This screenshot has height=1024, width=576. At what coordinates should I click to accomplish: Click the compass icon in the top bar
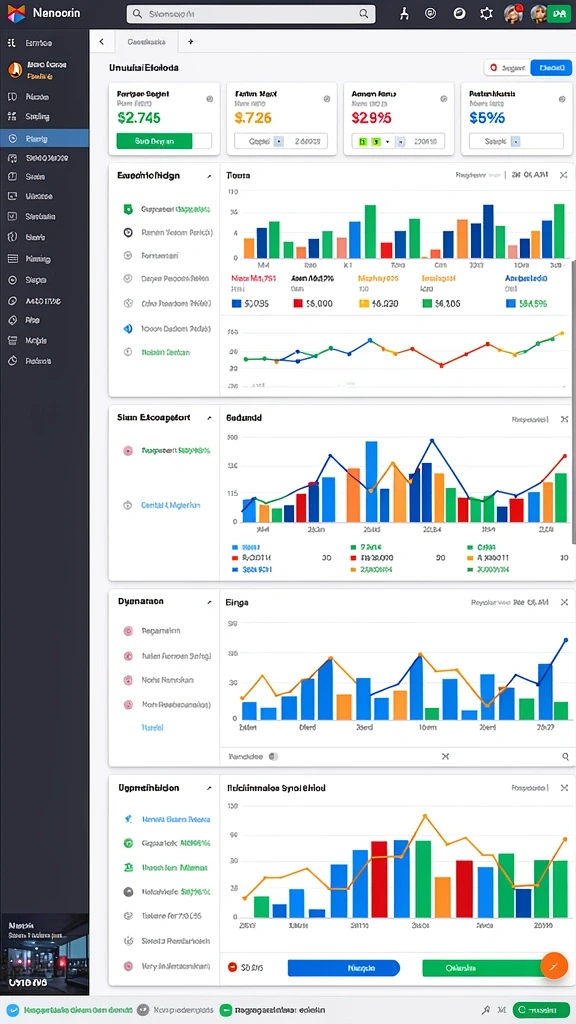tap(459, 13)
